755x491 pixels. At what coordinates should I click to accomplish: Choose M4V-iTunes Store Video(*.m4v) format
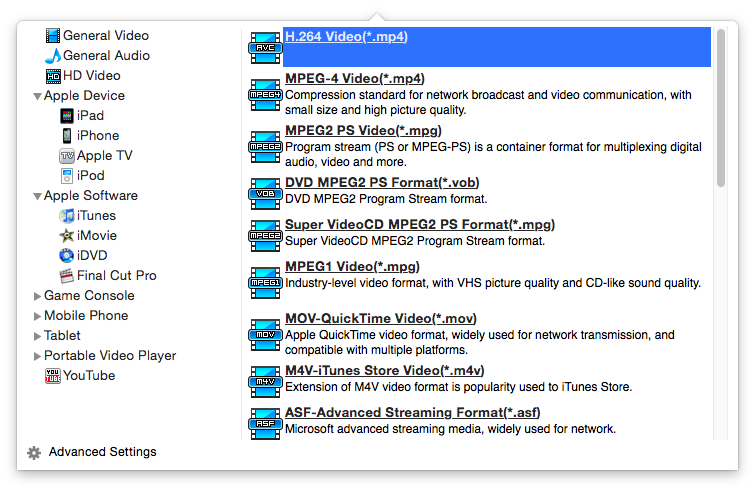coord(385,370)
